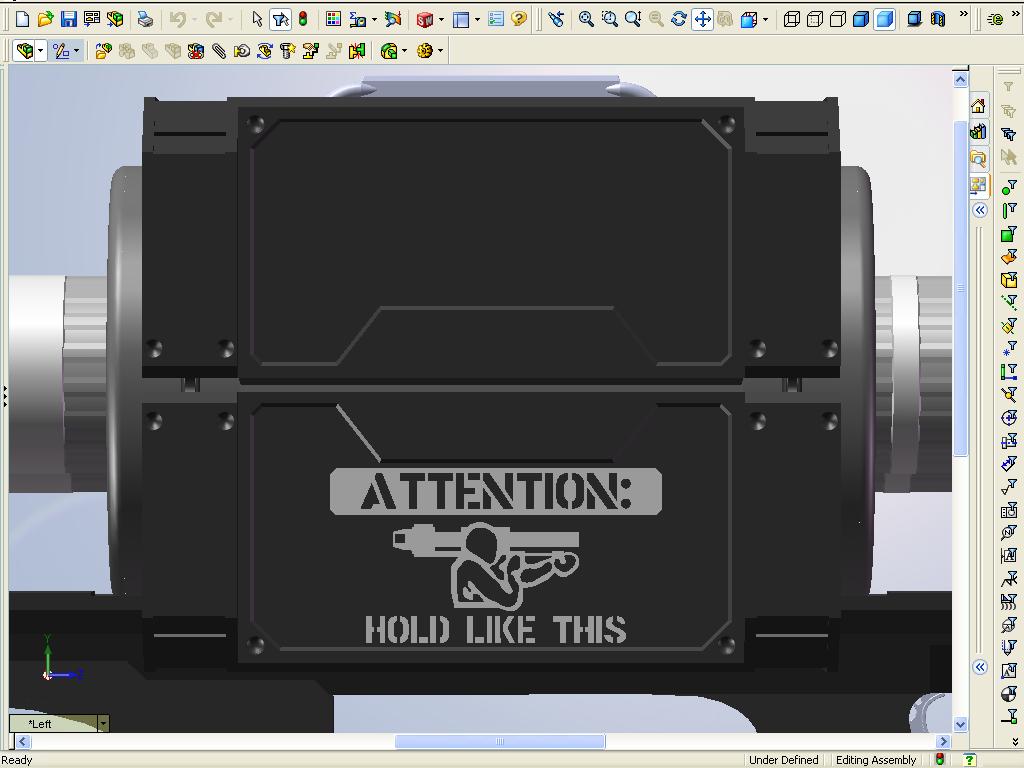Toggle shadows in shaded mode
Viewport: 1024px width, 768px height.
(x=914, y=19)
